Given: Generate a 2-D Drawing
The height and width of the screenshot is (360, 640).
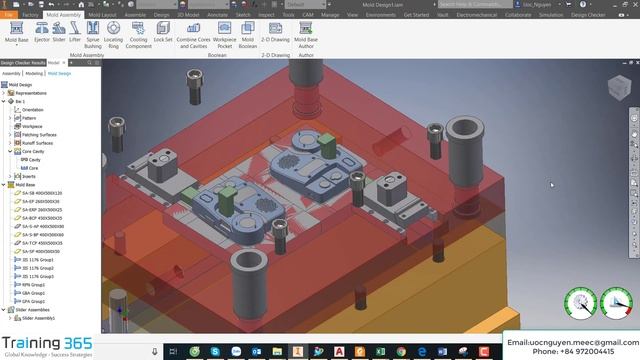Looking at the screenshot, I should 275,32.
